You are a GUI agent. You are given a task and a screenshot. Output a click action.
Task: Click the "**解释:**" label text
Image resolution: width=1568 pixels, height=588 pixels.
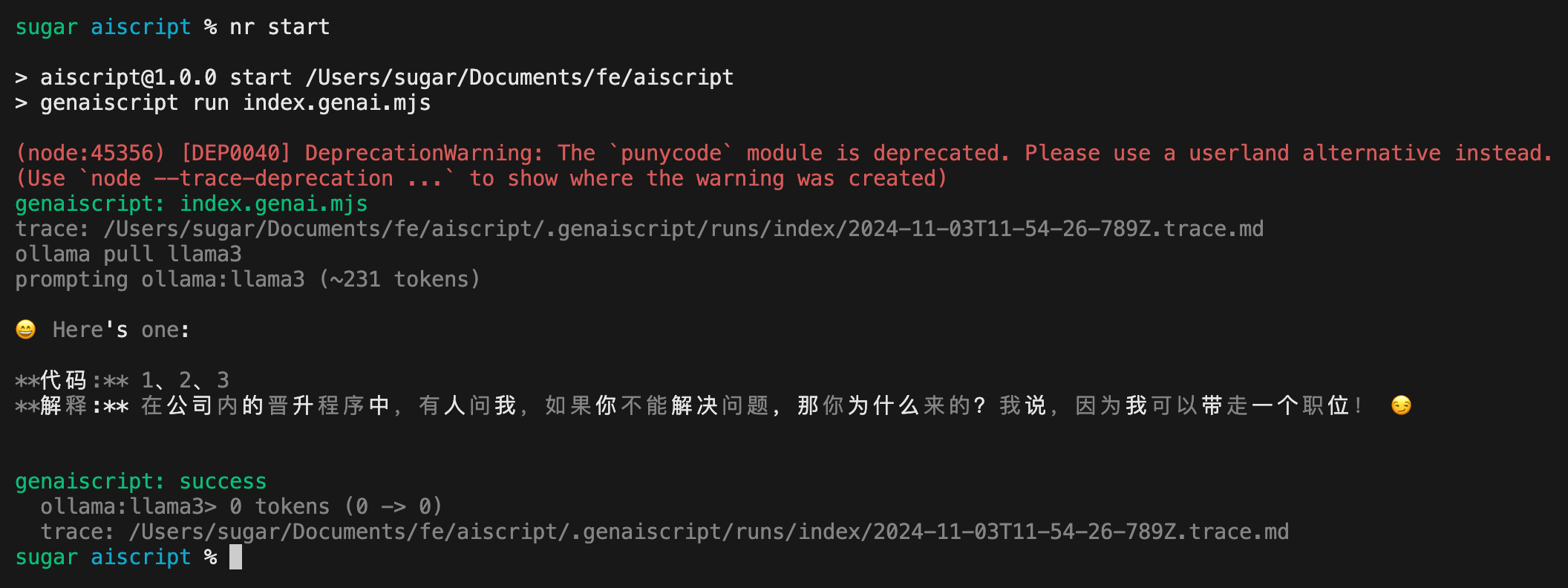pos(72,405)
